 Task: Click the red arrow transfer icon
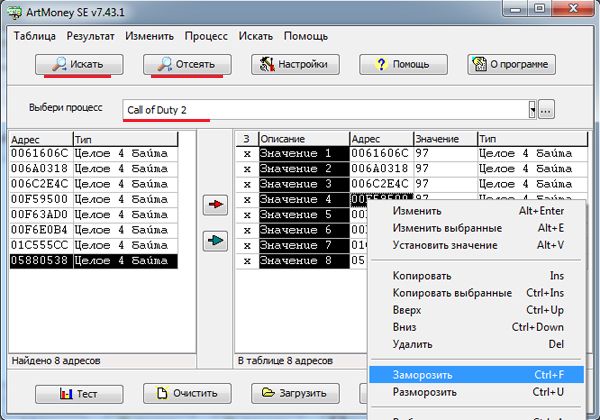pyautogui.click(x=215, y=205)
